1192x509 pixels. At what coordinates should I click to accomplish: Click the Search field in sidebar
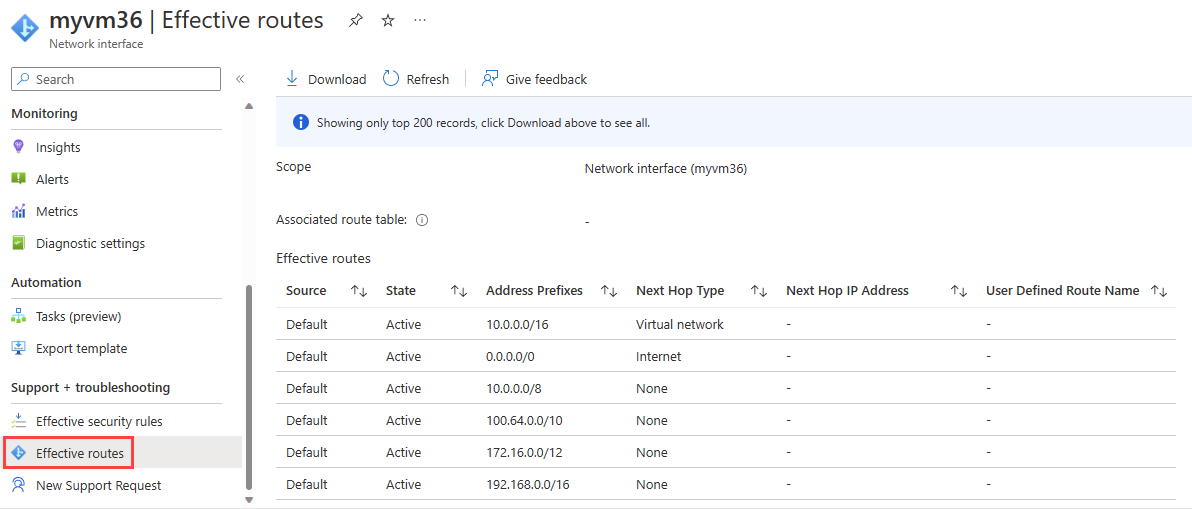tap(116, 79)
